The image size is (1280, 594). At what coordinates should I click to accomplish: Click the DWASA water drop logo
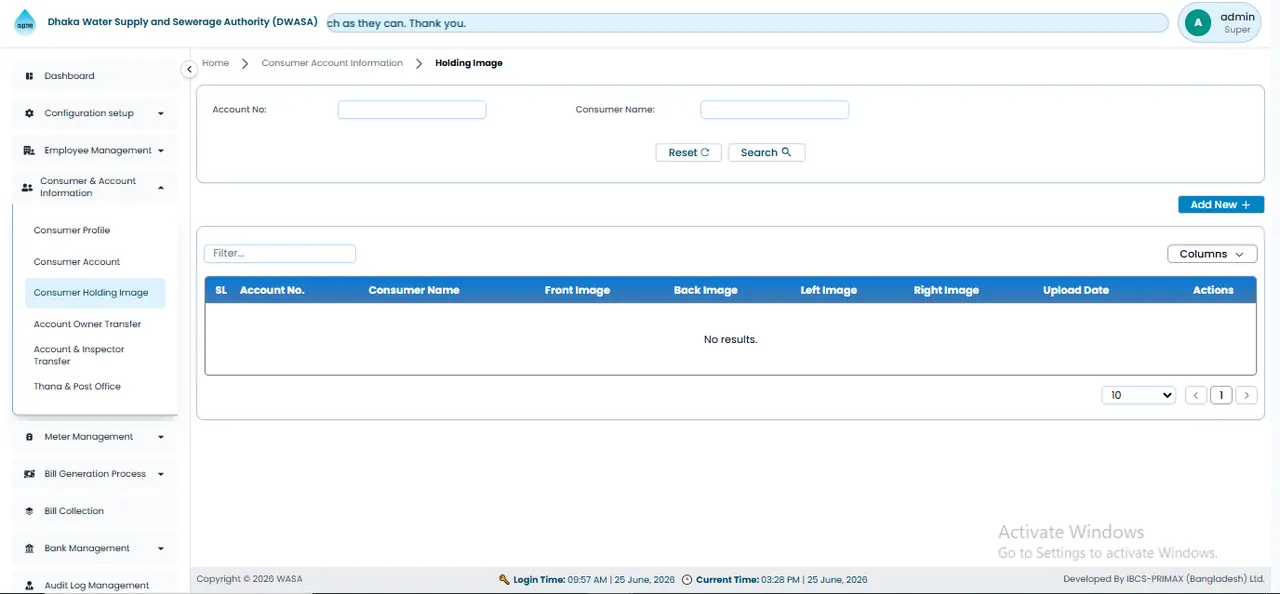25,22
